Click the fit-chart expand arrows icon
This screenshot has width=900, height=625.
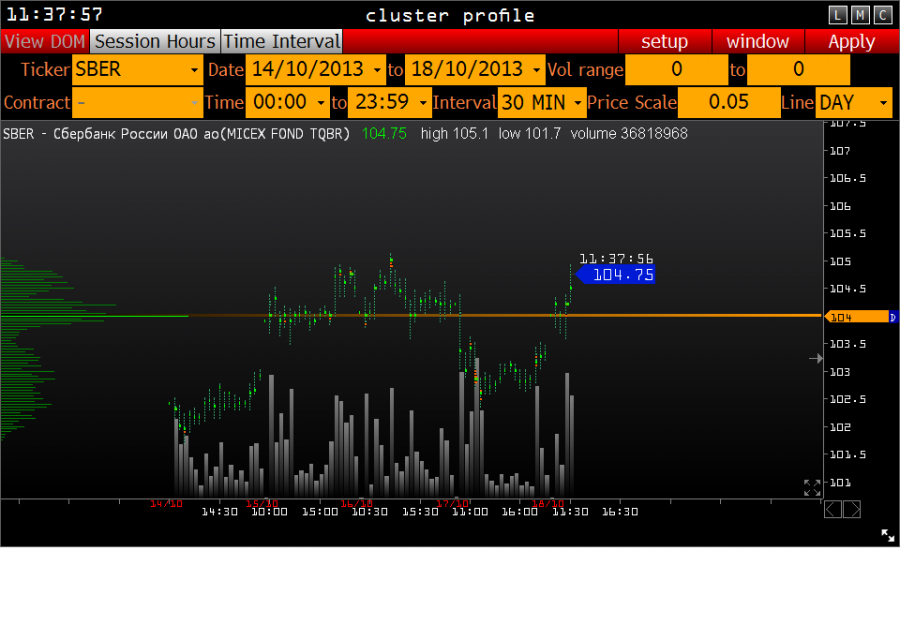pyautogui.click(x=812, y=488)
